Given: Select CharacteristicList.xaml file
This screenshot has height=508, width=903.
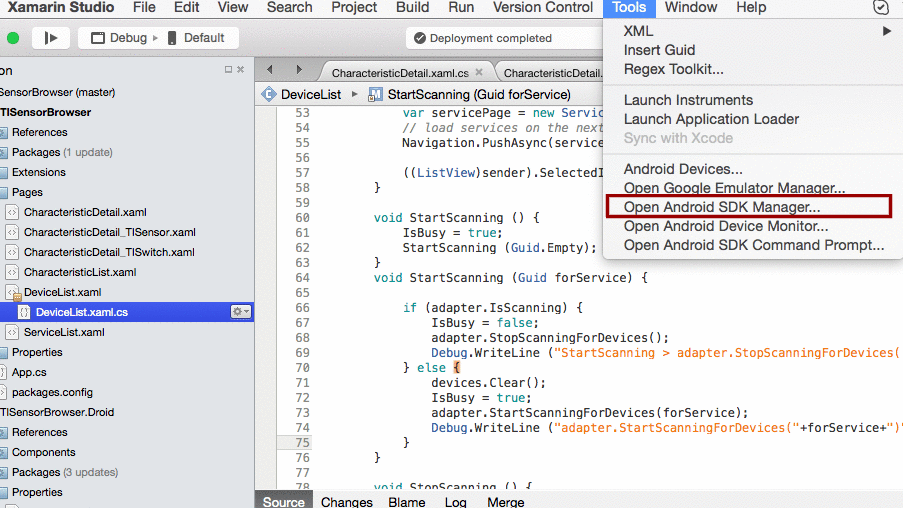Looking at the screenshot, I should click(x=80, y=272).
